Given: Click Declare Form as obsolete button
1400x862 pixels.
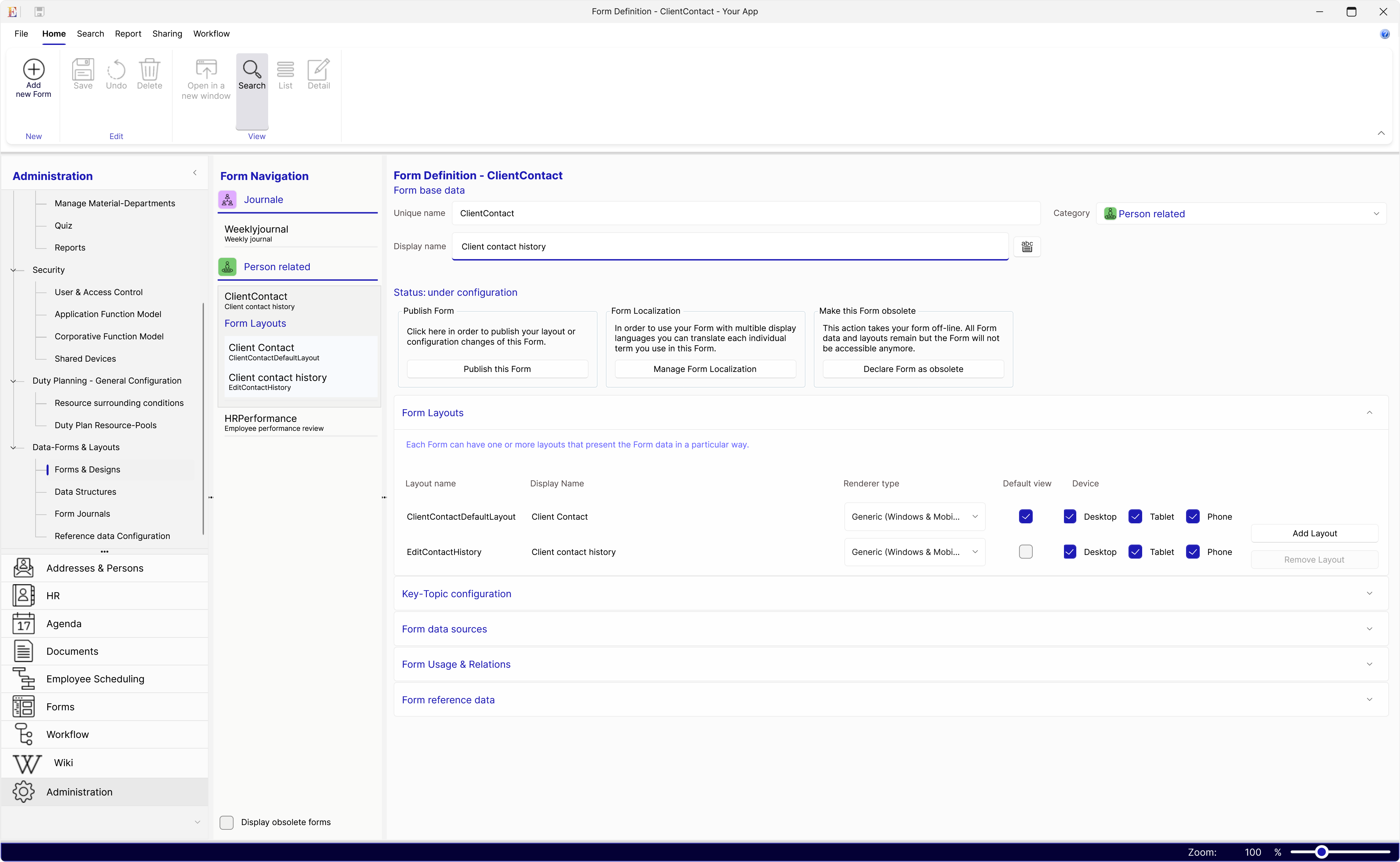Looking at the screenshot, I should coord(913,369).
